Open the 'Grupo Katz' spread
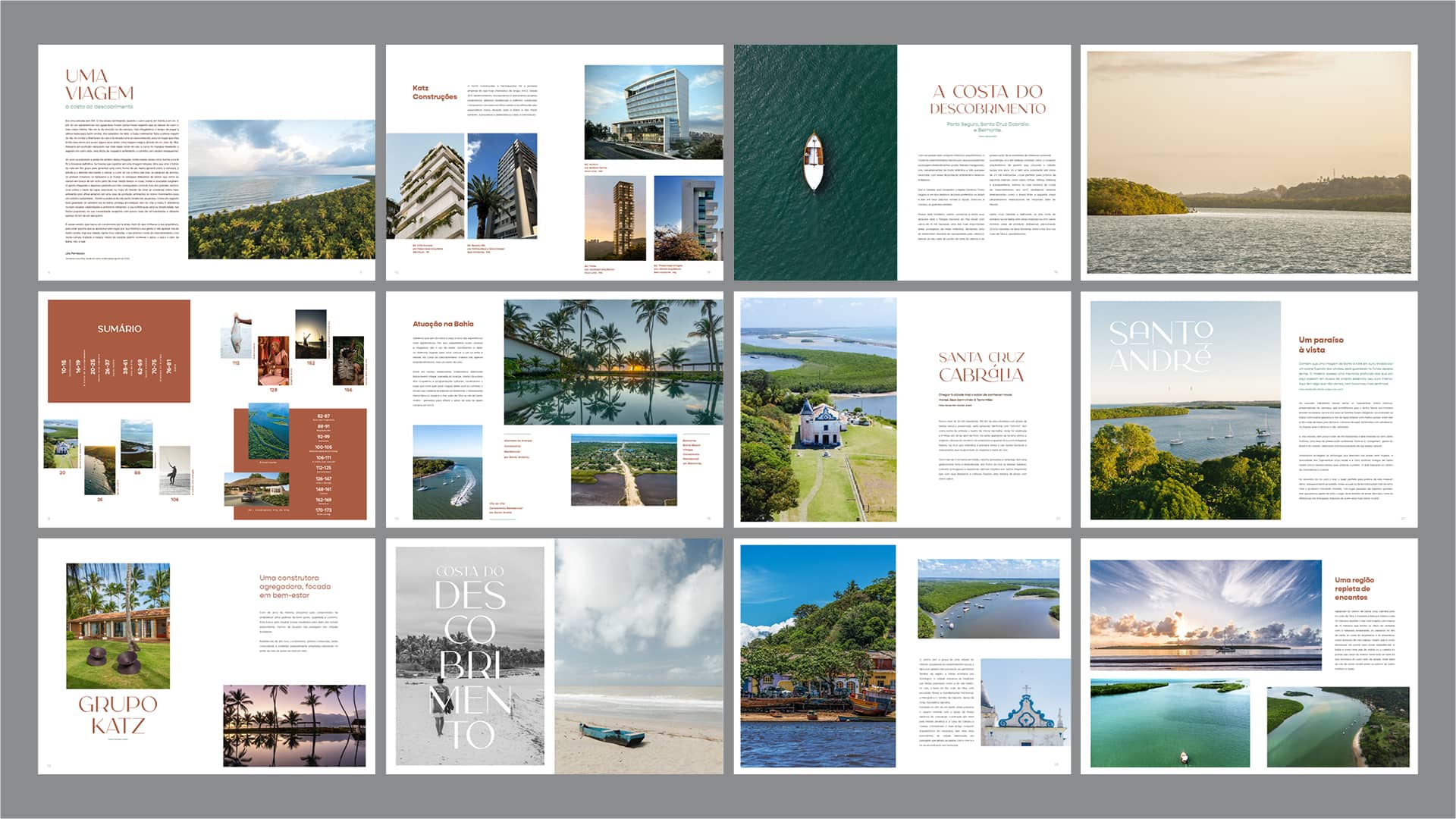Screen dimensions: 1456x819 click(x=206, y=657)
